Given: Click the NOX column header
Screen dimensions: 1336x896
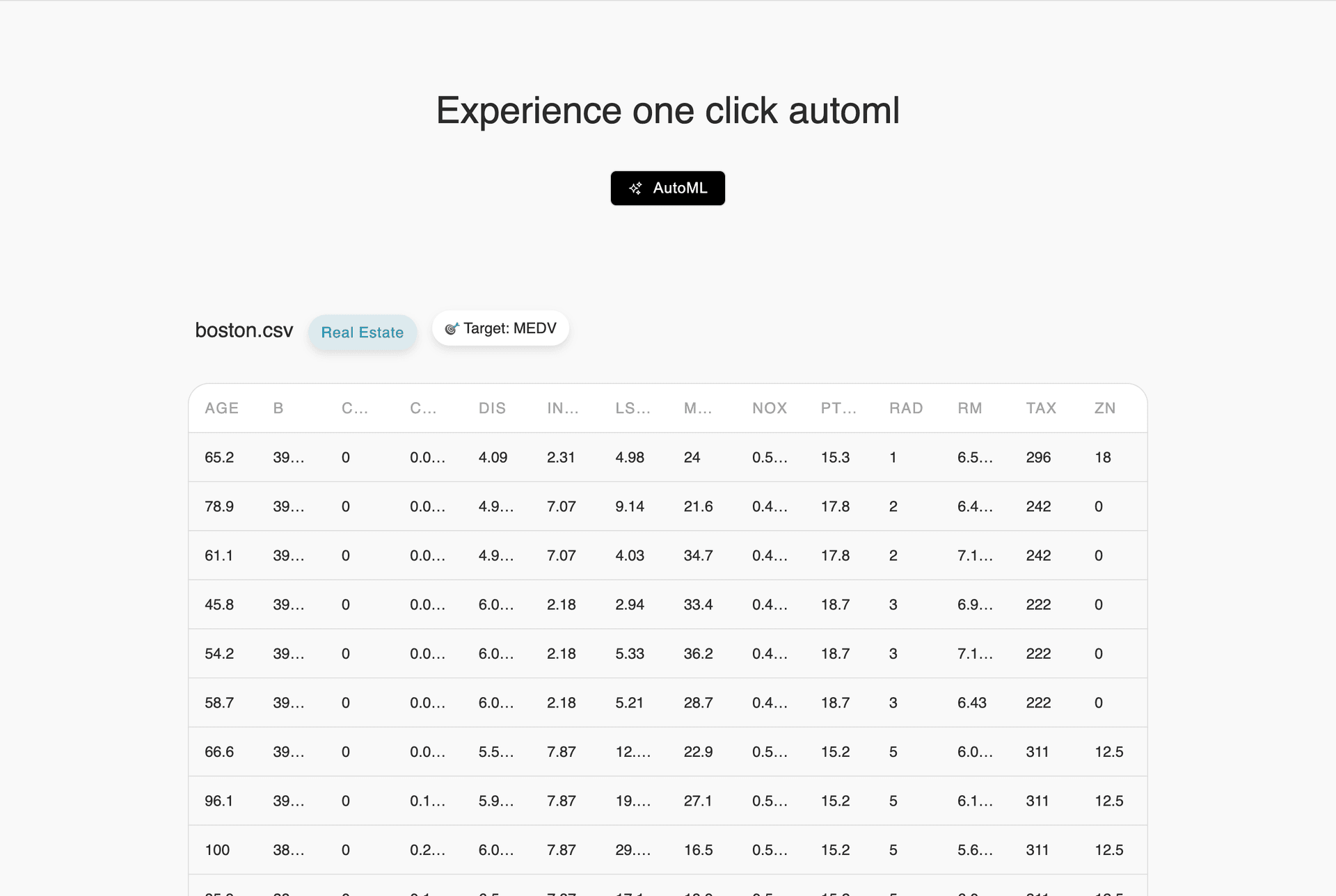Looking at the screenshot, I should tap(769, 408).
